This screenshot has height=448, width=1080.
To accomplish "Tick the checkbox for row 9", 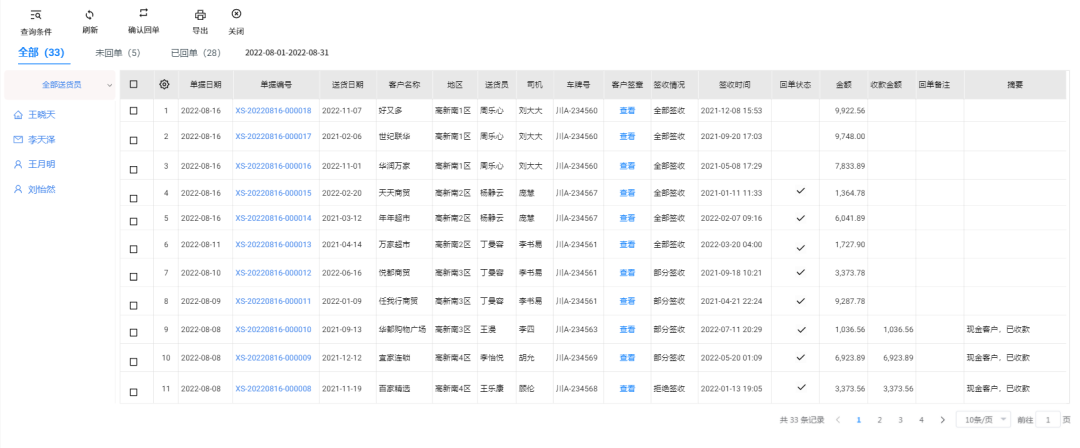I will point(134,329).
